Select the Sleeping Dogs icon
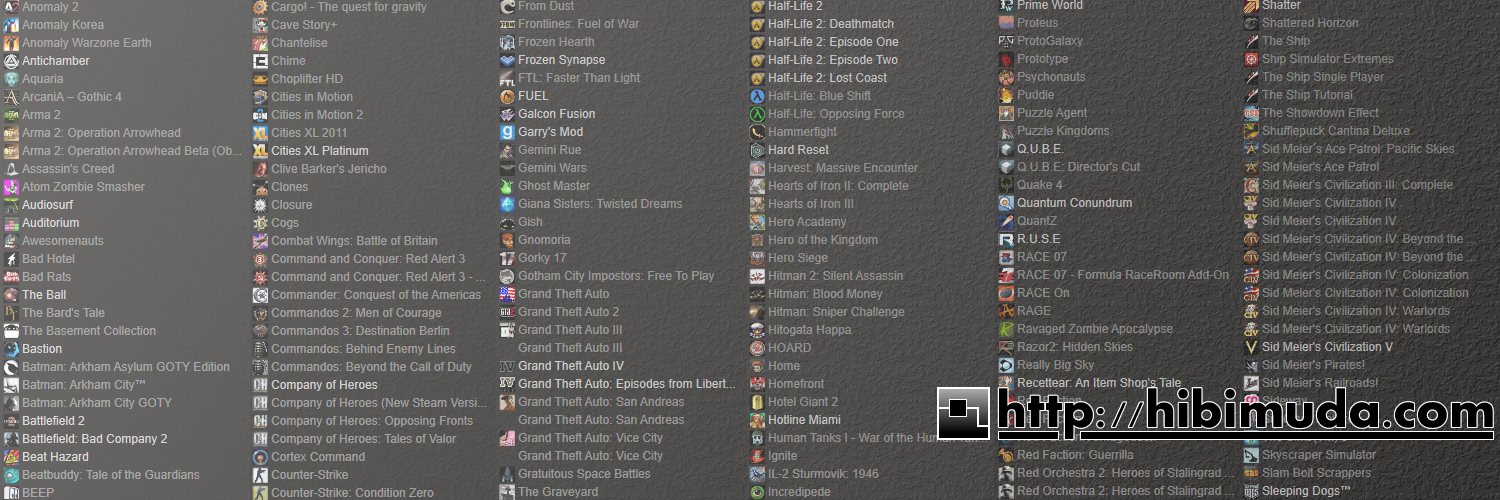The height and width of the screenshot is (500, 1500). (x=1251, y=491)
